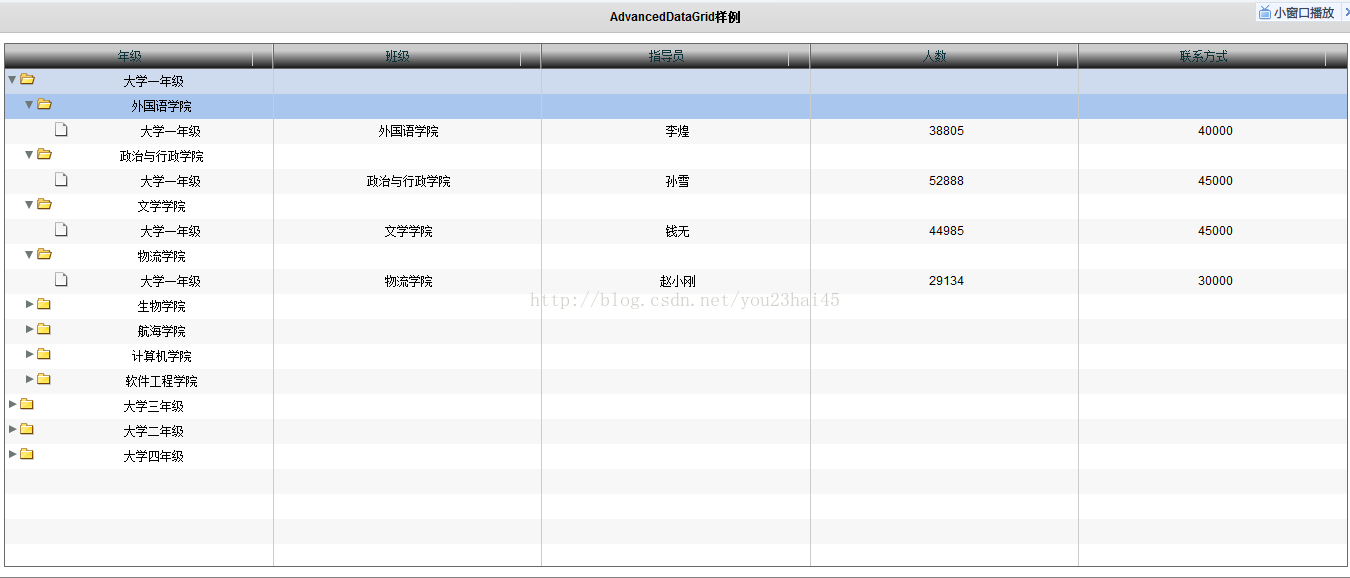Viewport: 1350px width, 578px height.
Task: Select the 政治与行政学院 folder row label
Action: 162,156
